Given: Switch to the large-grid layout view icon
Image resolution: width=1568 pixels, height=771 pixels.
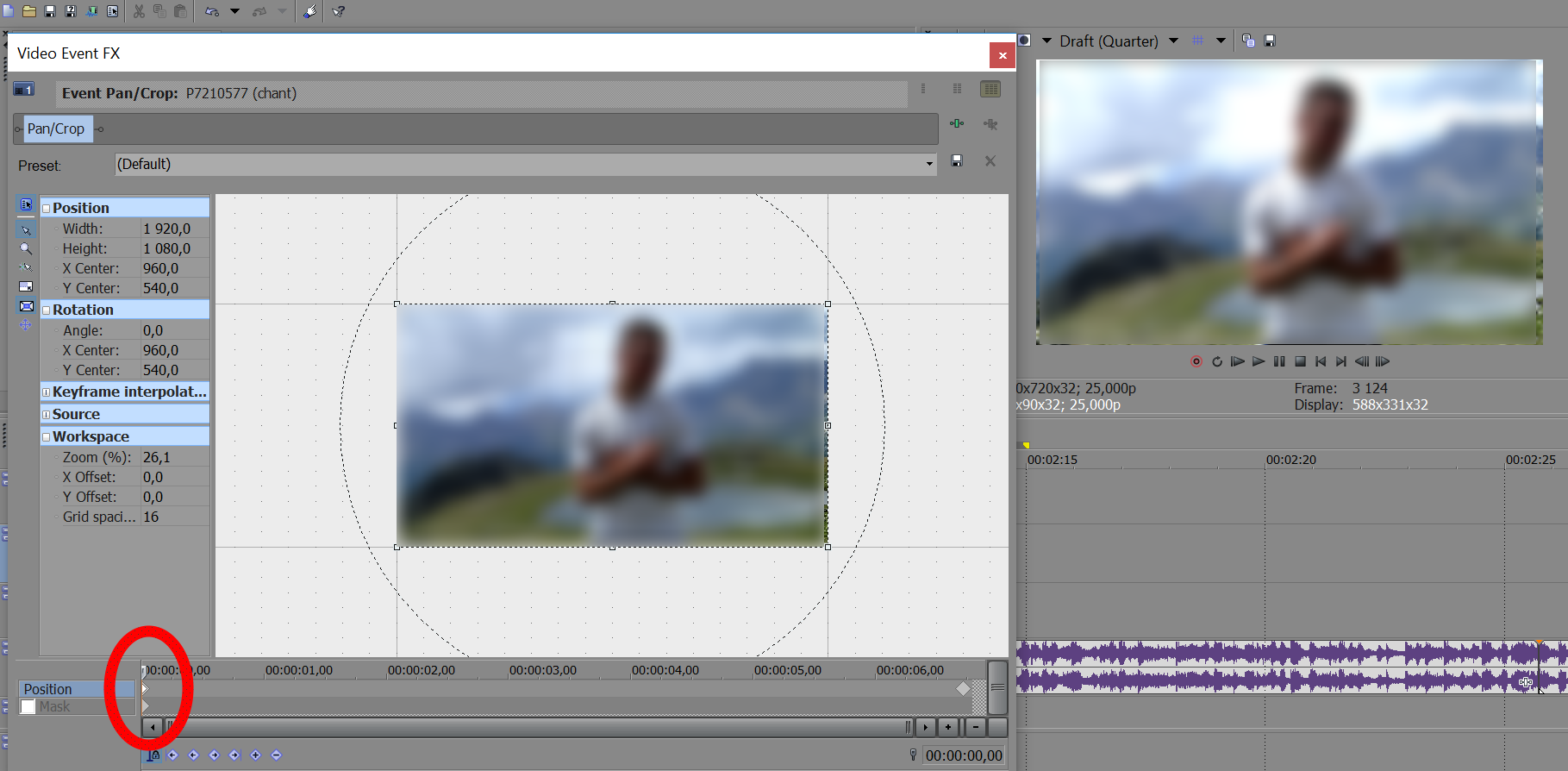Looking at the screenshot, I should pyautogui.click(x=990, y=89).
